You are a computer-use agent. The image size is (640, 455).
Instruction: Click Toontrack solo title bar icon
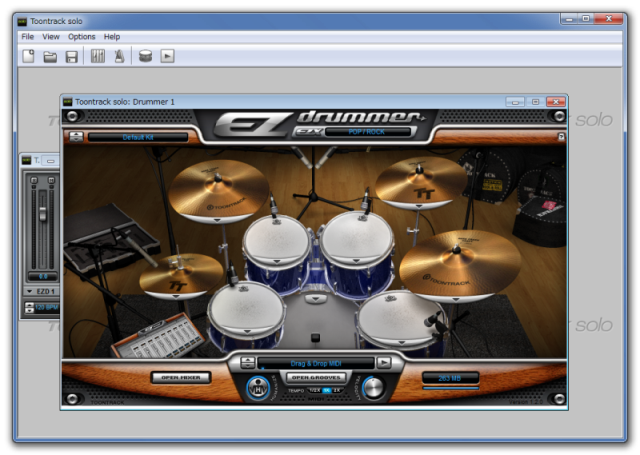[x=22, y=21]
